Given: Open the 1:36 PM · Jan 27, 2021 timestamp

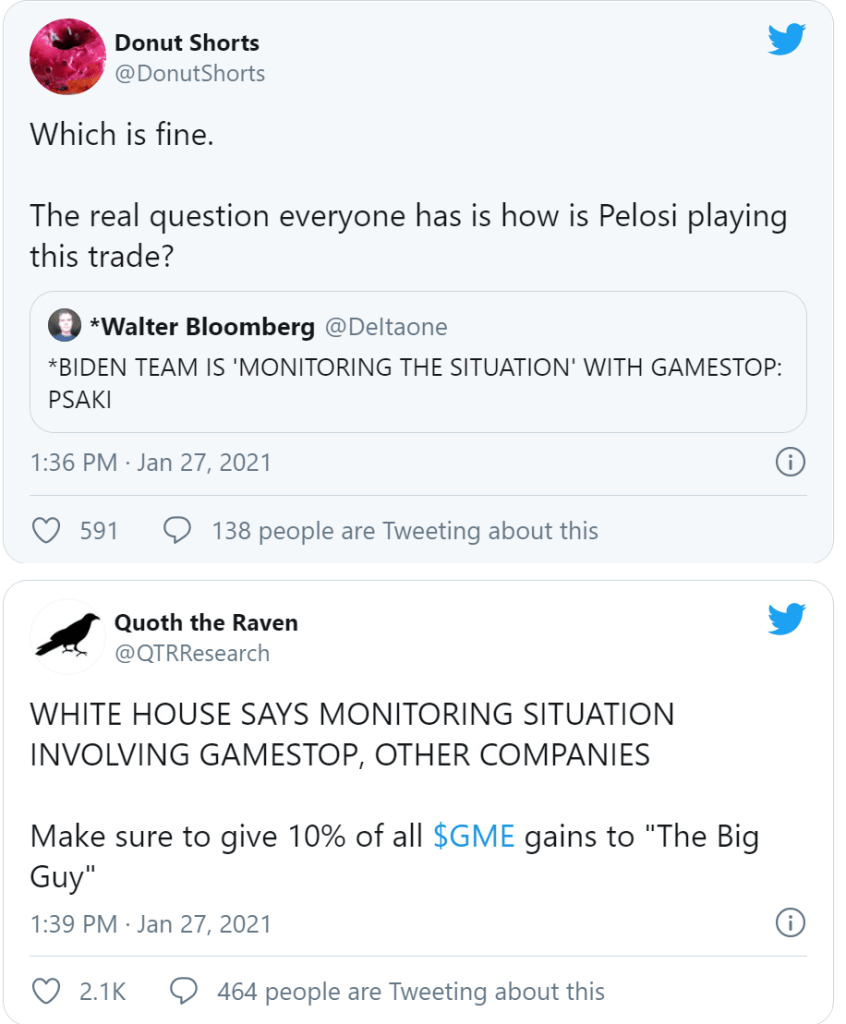Looking at the screenshot, I should pos(150,463).
